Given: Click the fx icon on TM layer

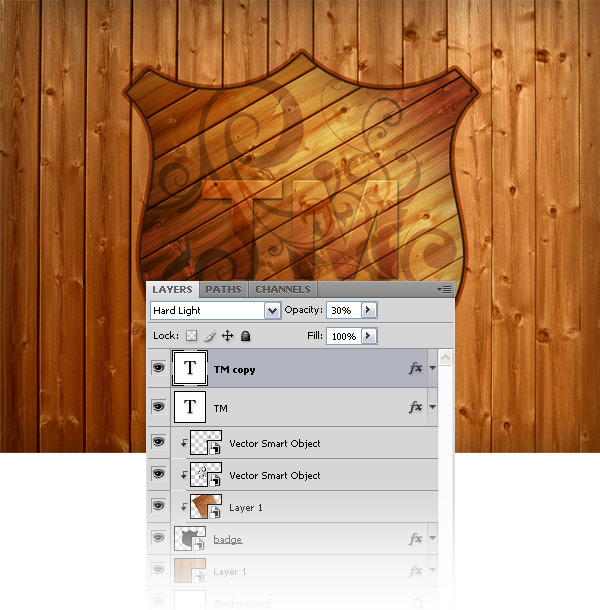Looking at the screenshot, I should point(416,407).
